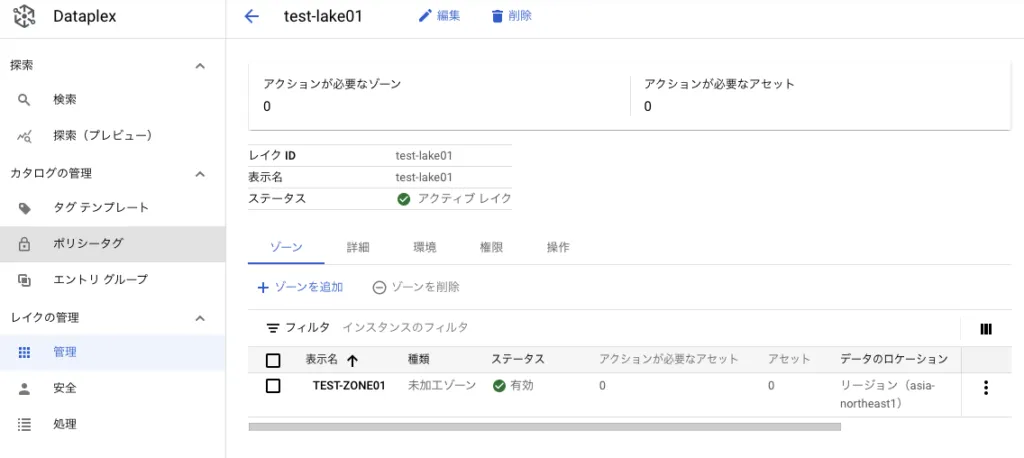Screen dimensions: 1024x458
Task: Click the person icon beside 安全
Action: [24, 389]
